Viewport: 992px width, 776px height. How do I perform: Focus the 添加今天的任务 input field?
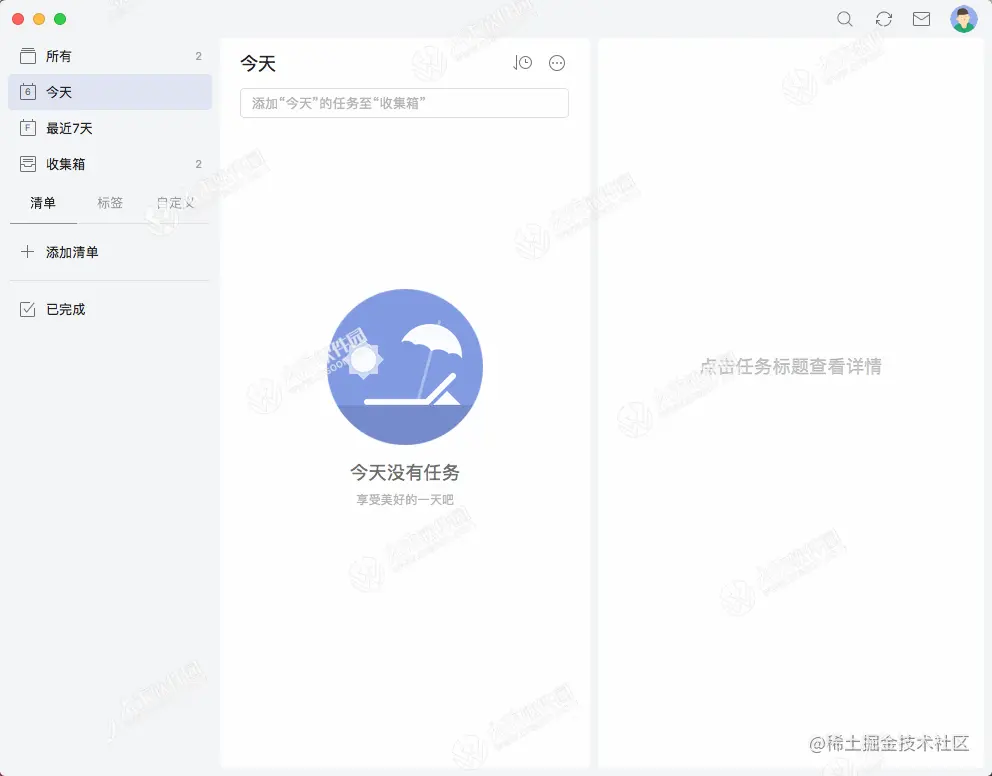point(404,103)
